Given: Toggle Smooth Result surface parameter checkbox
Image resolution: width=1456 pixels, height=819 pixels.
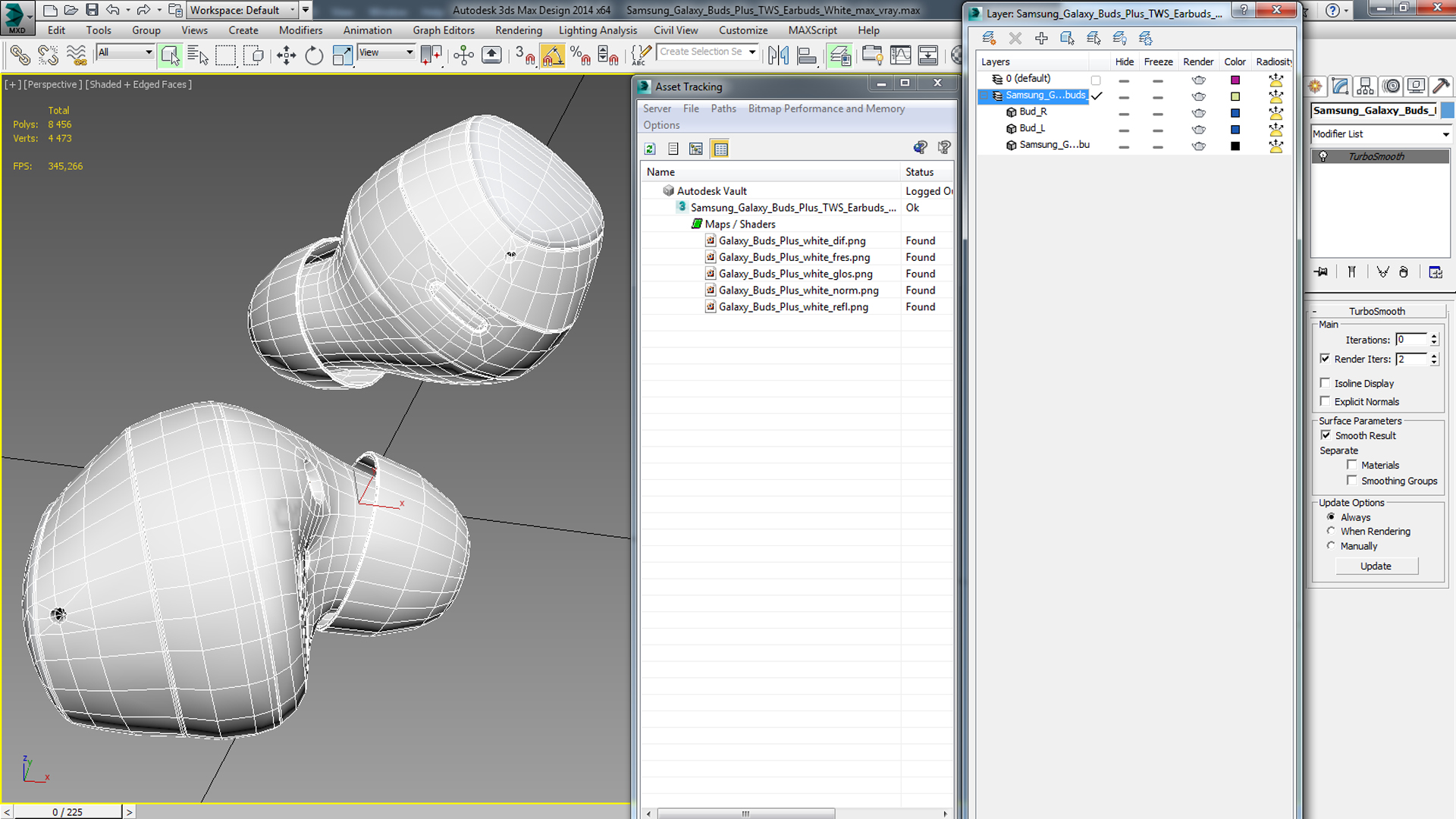Looking at the screenshot, I should click(x=1326, y=435).
